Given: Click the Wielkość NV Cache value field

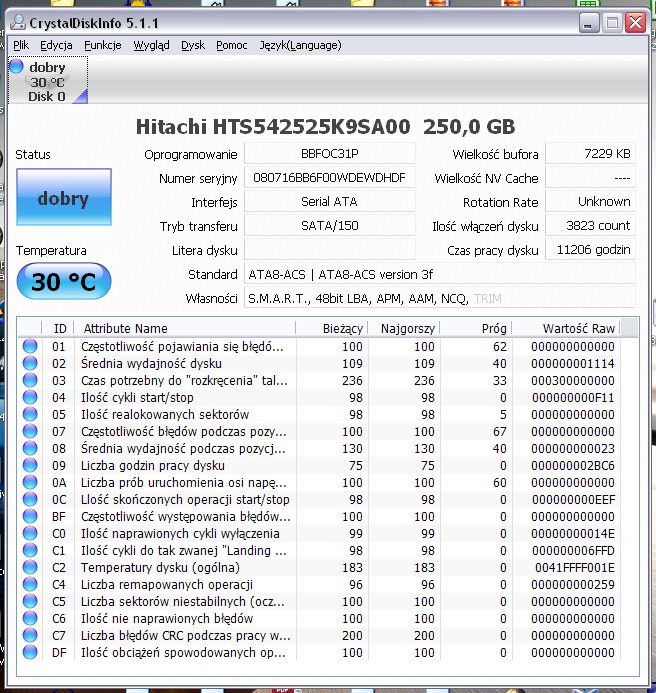Looking at the screenshot, I should 591,178.
